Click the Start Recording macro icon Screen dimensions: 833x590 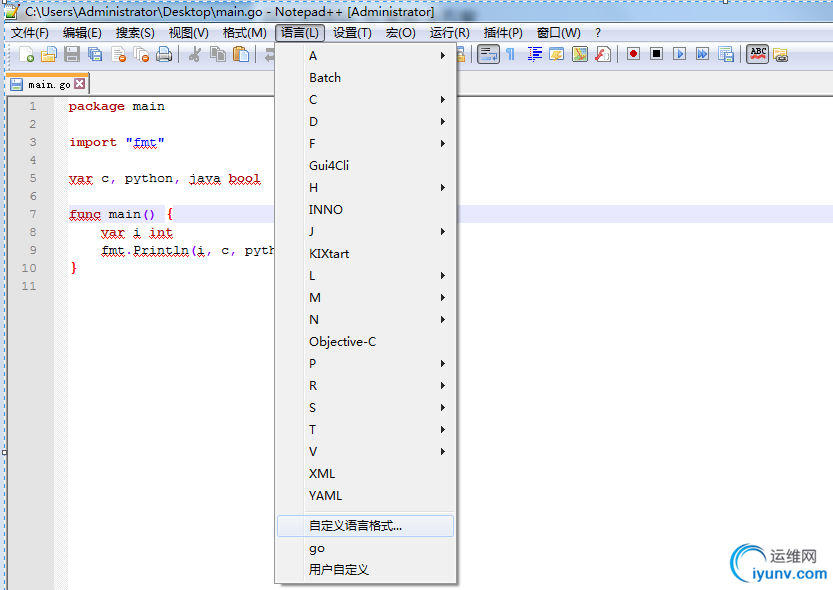(x=633, y=54)
